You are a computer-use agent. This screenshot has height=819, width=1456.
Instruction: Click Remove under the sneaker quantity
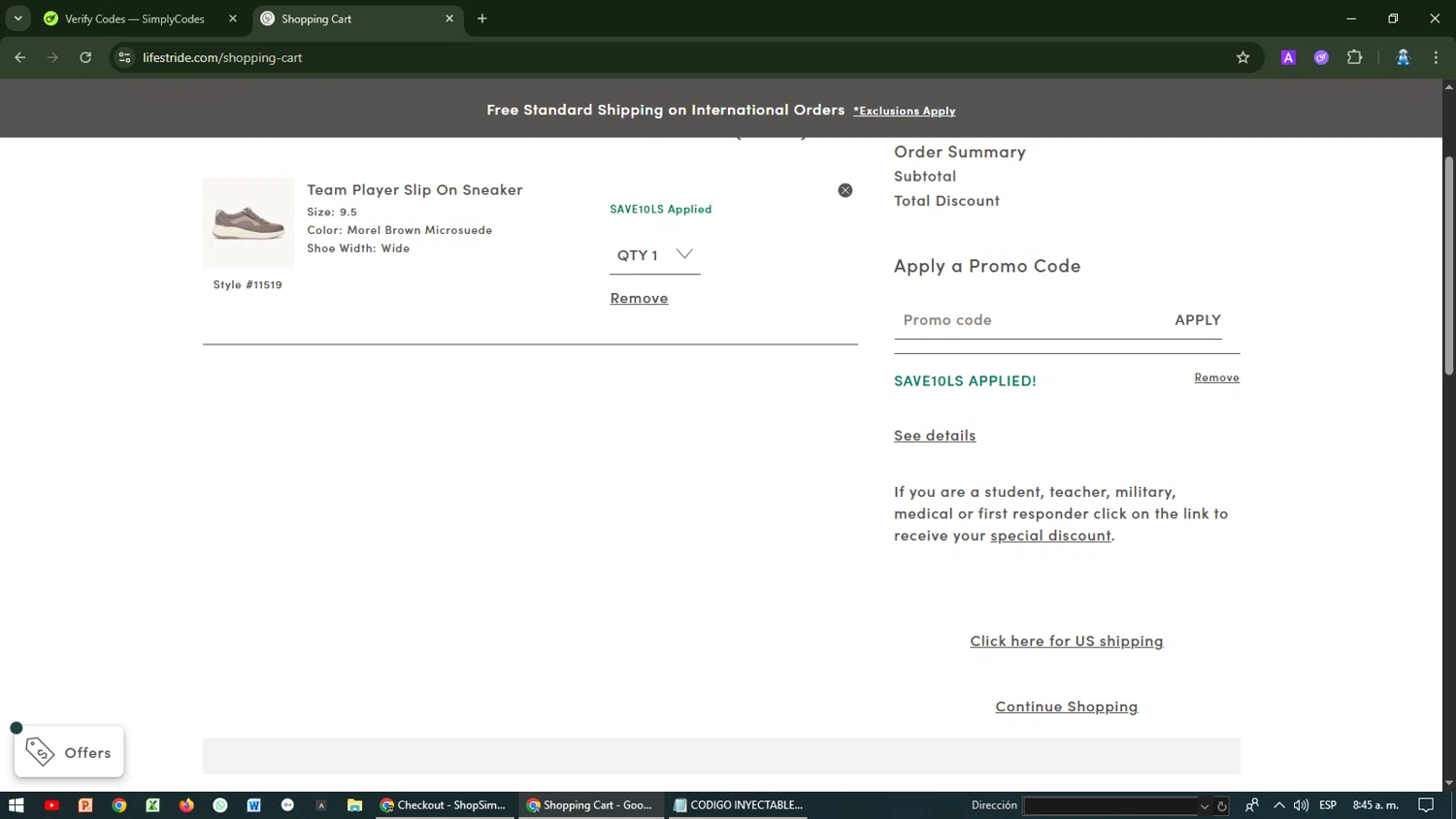[x=639, y=298]
